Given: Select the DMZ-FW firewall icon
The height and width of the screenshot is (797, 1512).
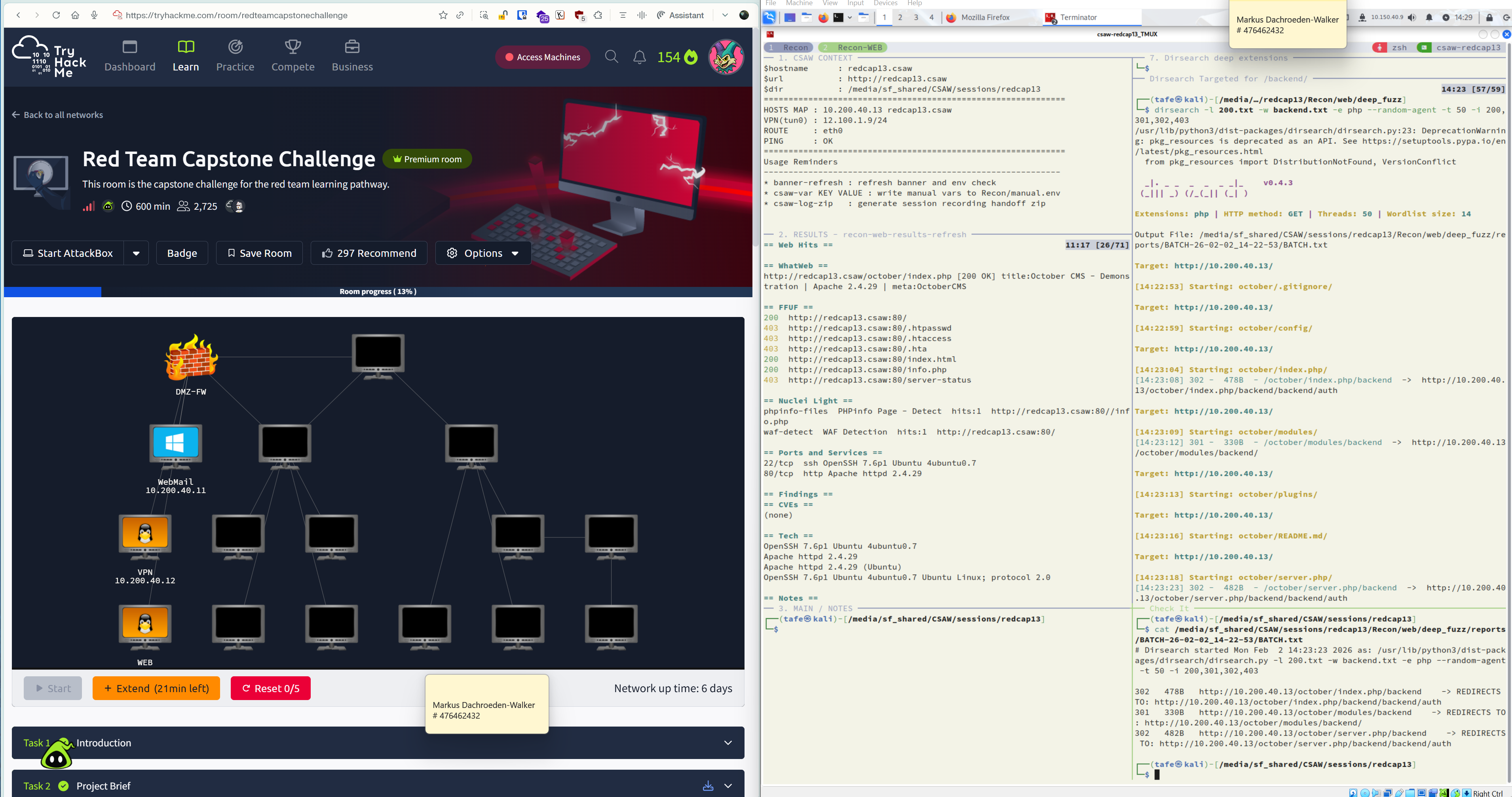Looking at the screenshot, I should (191, 357).
